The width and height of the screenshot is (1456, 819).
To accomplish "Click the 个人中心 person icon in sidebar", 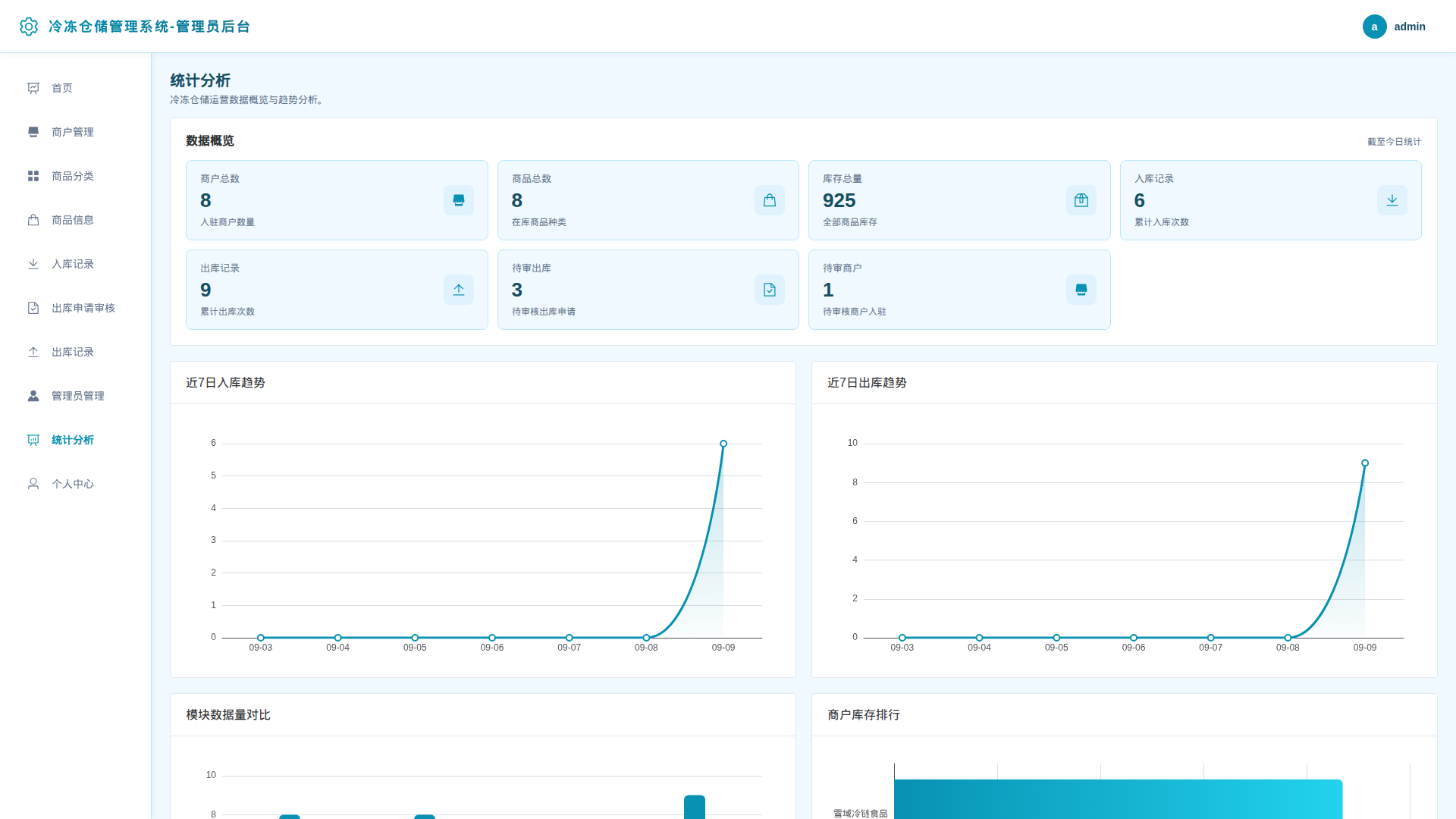I will coord(33,484).
